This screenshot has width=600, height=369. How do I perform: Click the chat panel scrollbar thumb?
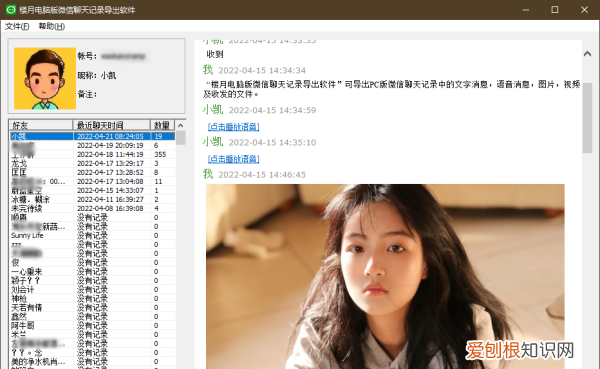(587, 118)
